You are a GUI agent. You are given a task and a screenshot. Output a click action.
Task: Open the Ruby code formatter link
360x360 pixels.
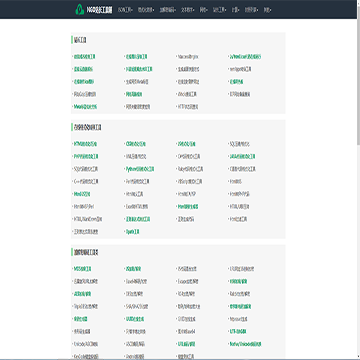[x=189, y=169]
